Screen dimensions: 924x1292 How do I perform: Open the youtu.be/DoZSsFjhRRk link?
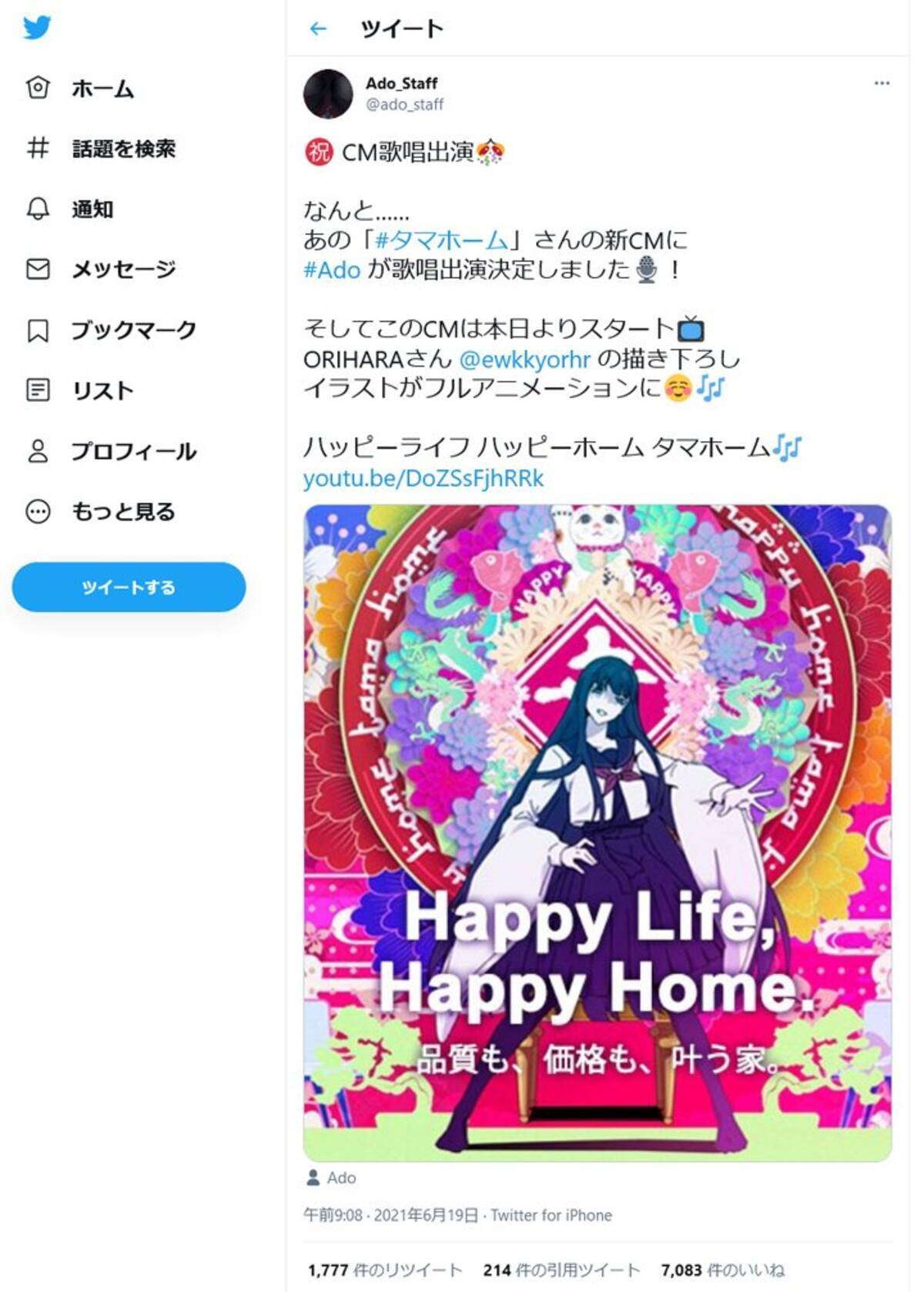click(x=423, y=478)
